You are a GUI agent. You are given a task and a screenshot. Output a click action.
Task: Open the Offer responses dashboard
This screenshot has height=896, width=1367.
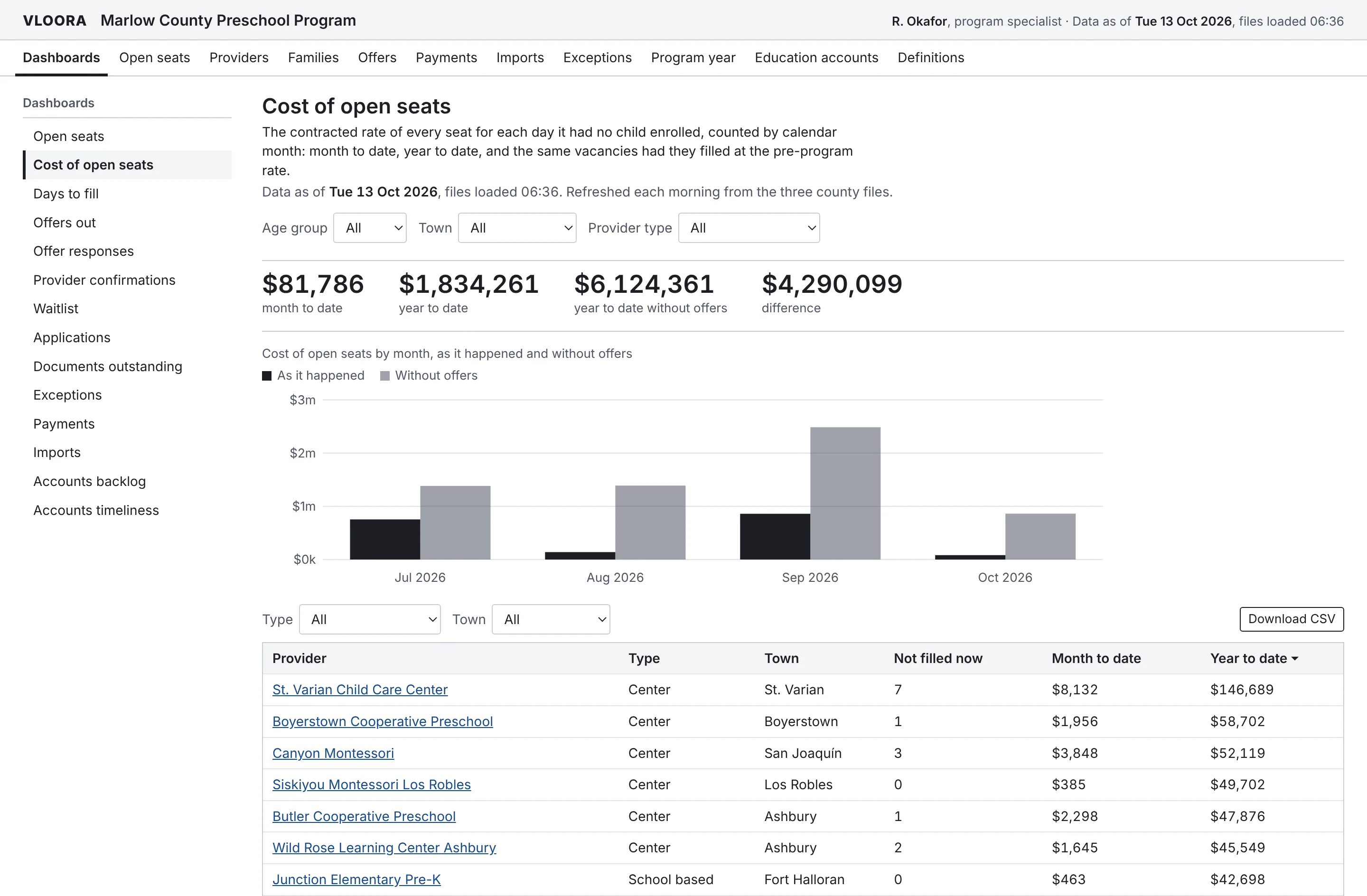pos(127,251)
